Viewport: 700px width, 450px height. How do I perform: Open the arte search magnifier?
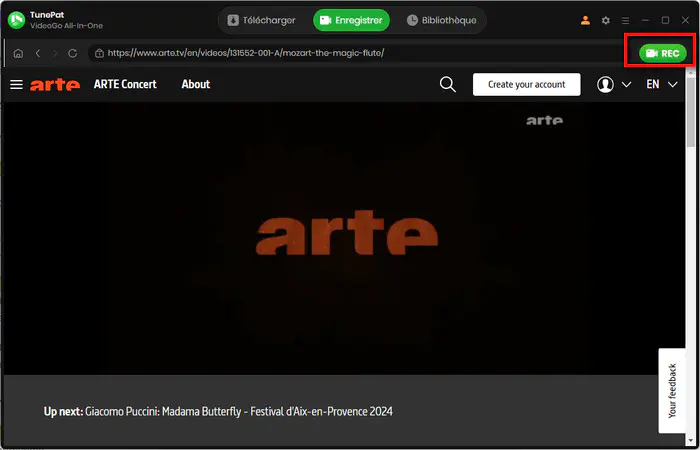(447, 84)
